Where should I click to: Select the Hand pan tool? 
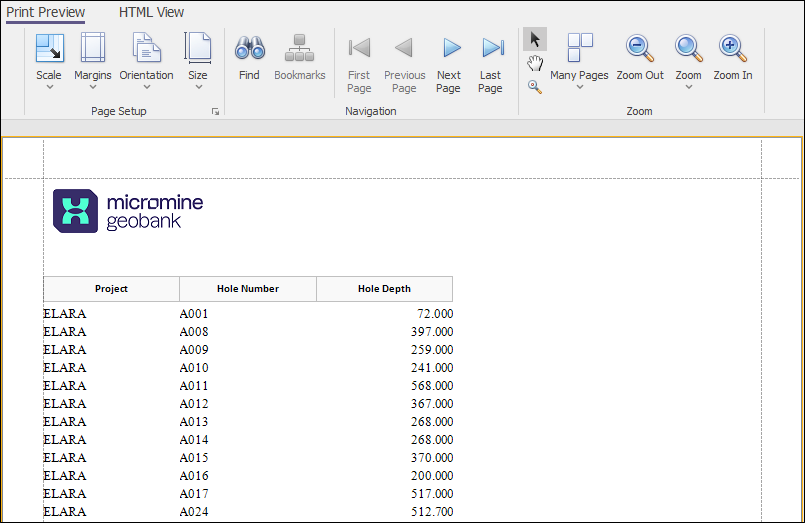point(535,64)
